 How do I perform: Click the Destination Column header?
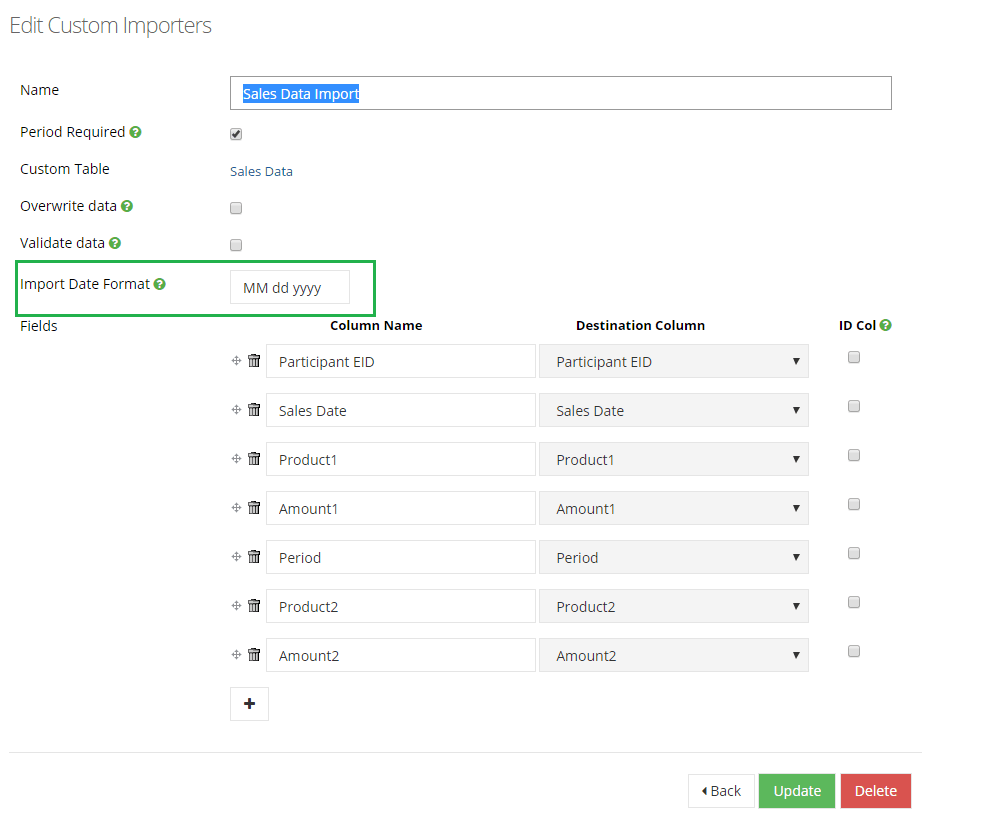pyautogui.click(x=640, y=326)
